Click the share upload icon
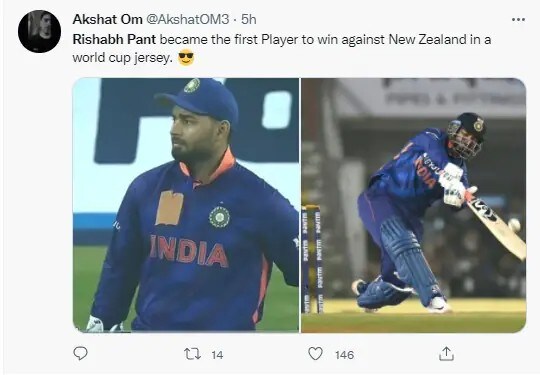The image size is (540, 375). [x=446, y=354]
